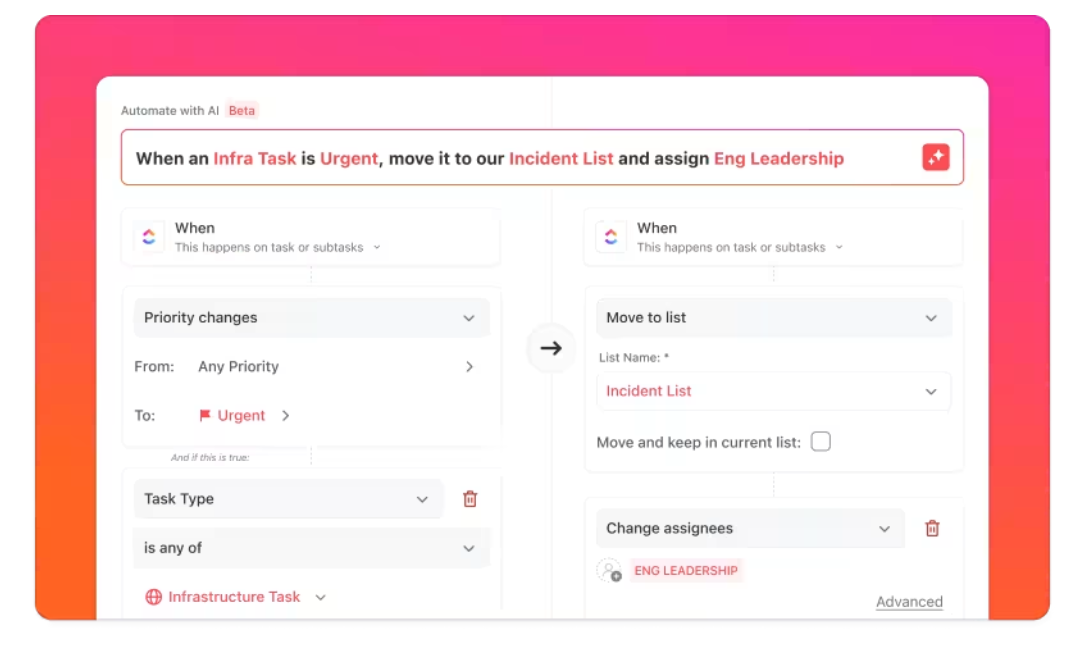Enable 'Move and keep in current list'
Image resolution: width=1076 pixels, height=645 pixels.
click(x=821, y=441)
